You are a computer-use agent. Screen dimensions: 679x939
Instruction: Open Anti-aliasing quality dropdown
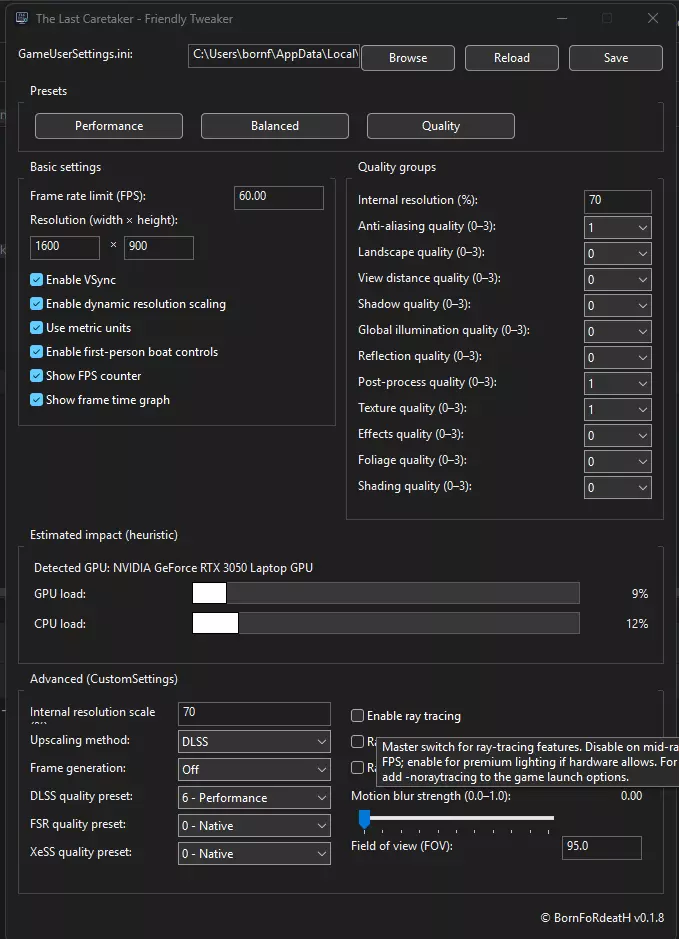click(x=617, y=228)
